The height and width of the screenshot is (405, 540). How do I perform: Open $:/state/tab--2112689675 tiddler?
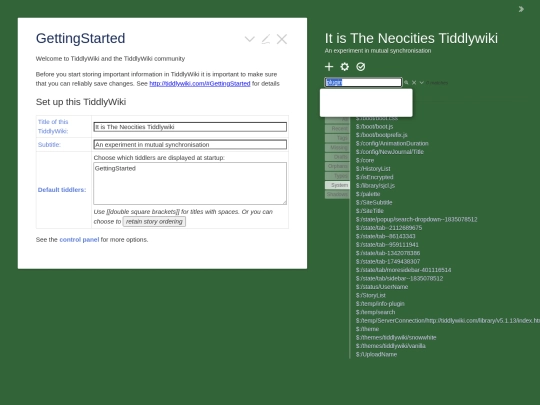tap(389, 228)
